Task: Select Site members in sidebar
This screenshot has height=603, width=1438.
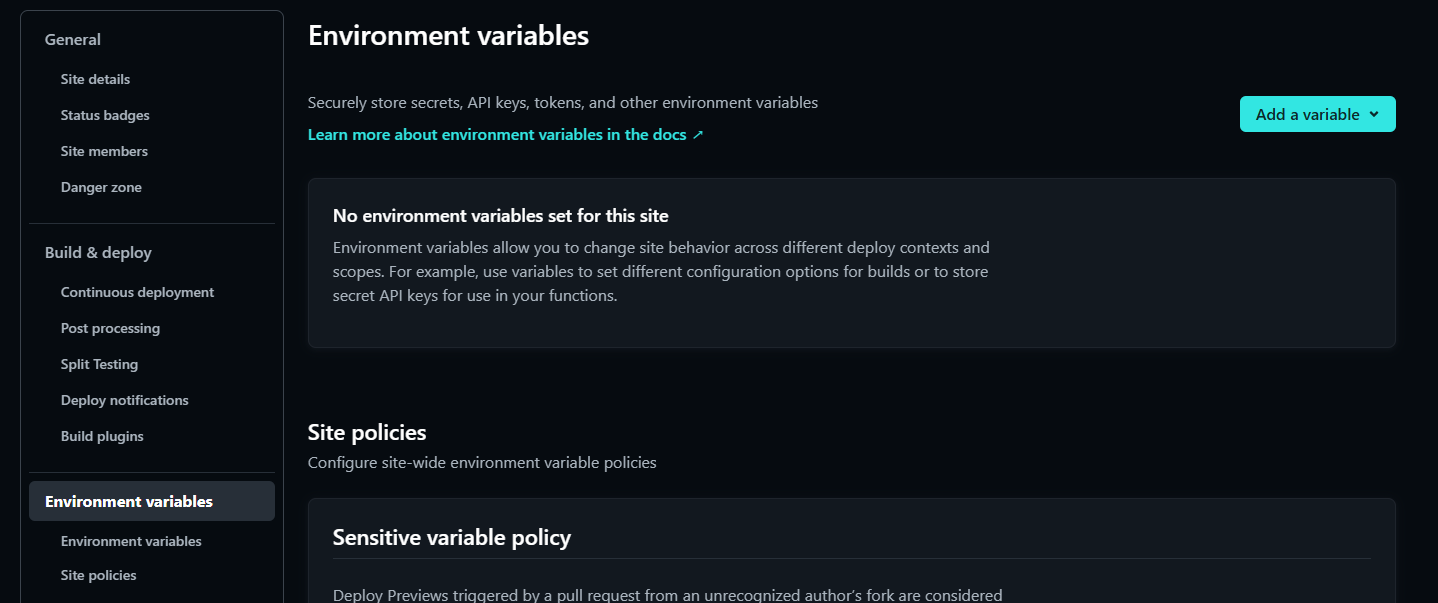Action: 104,151
